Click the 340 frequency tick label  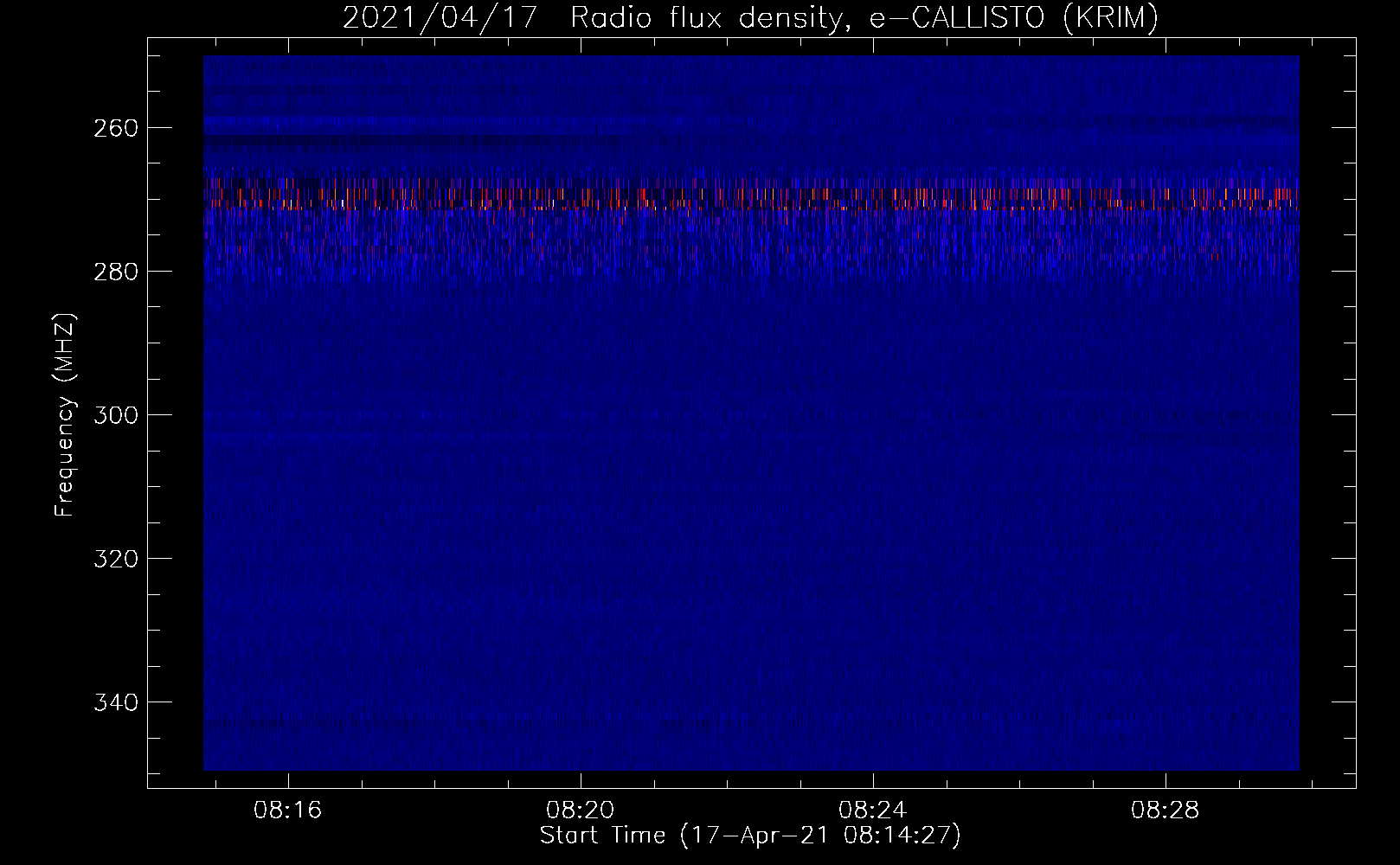click(114, 702)
